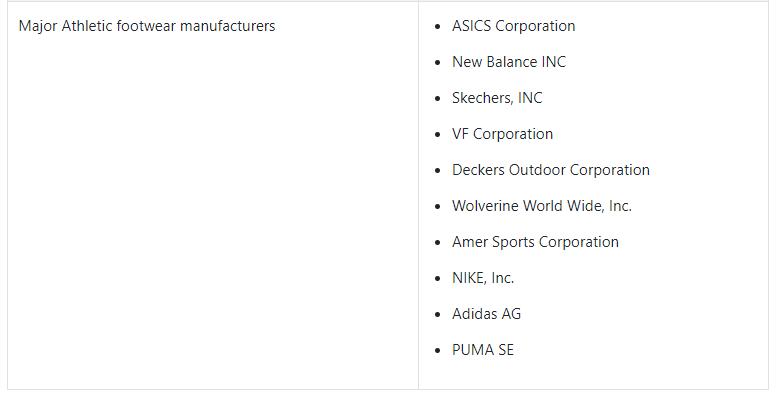Click the bullet before New Balance INC

pos(437,63)
